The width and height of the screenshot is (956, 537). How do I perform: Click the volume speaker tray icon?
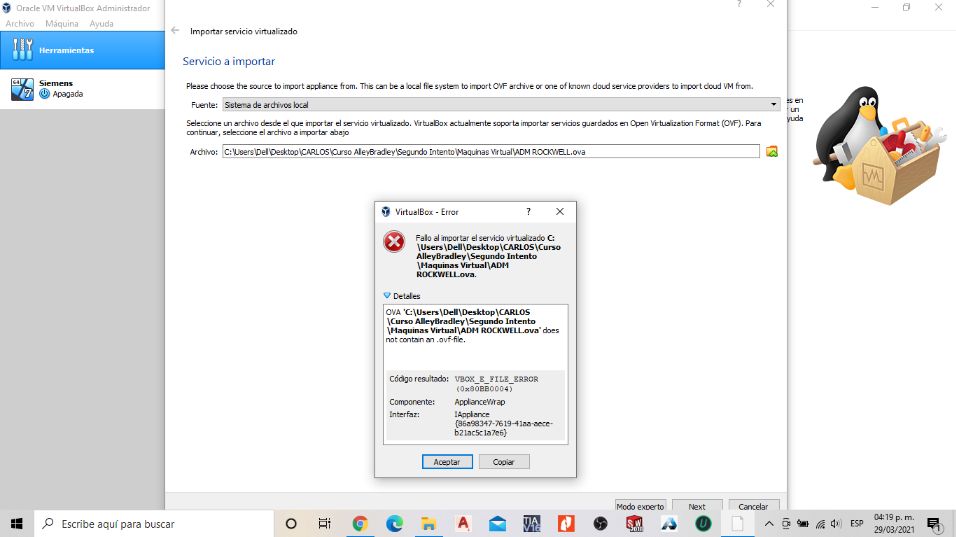(x=836, y=524)
